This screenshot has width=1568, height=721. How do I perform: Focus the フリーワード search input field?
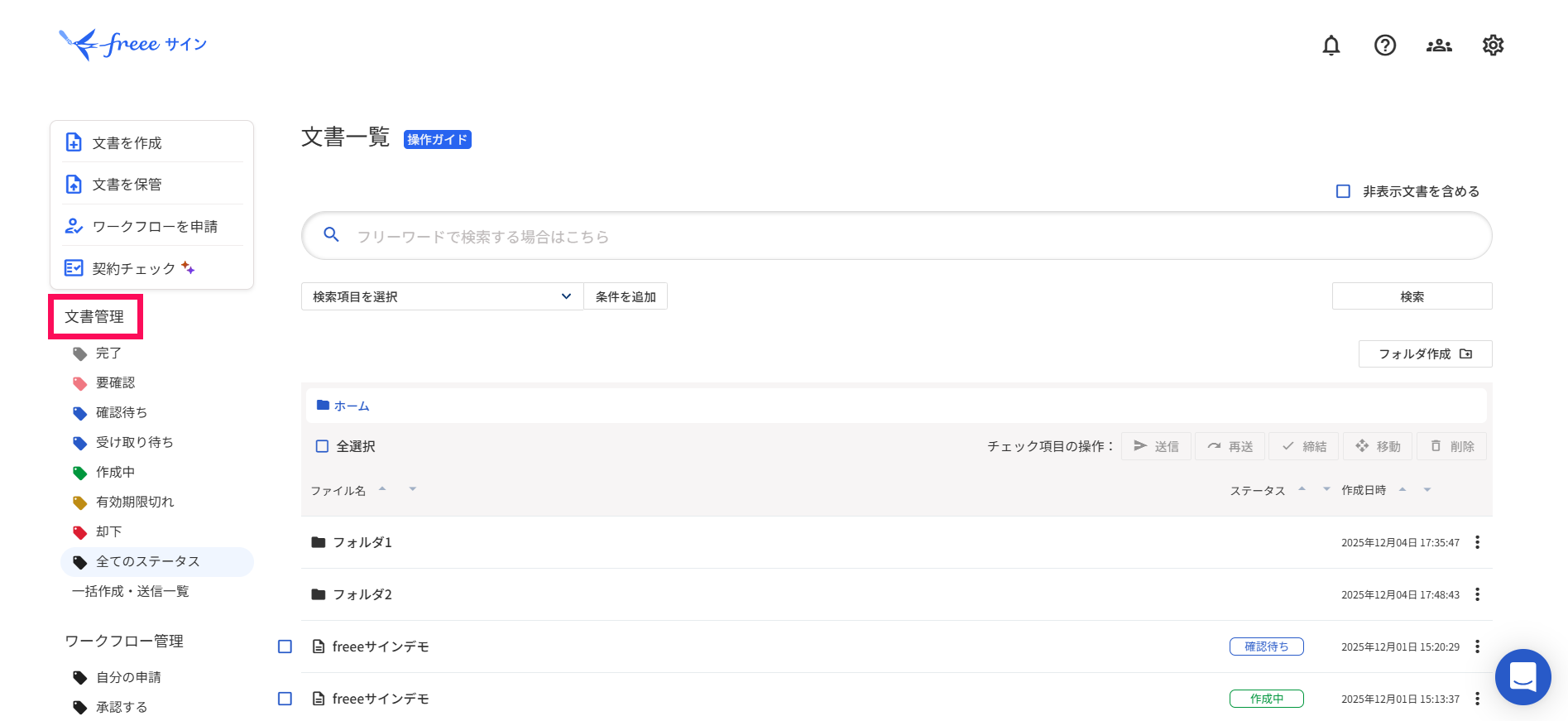tap(896, 236)
